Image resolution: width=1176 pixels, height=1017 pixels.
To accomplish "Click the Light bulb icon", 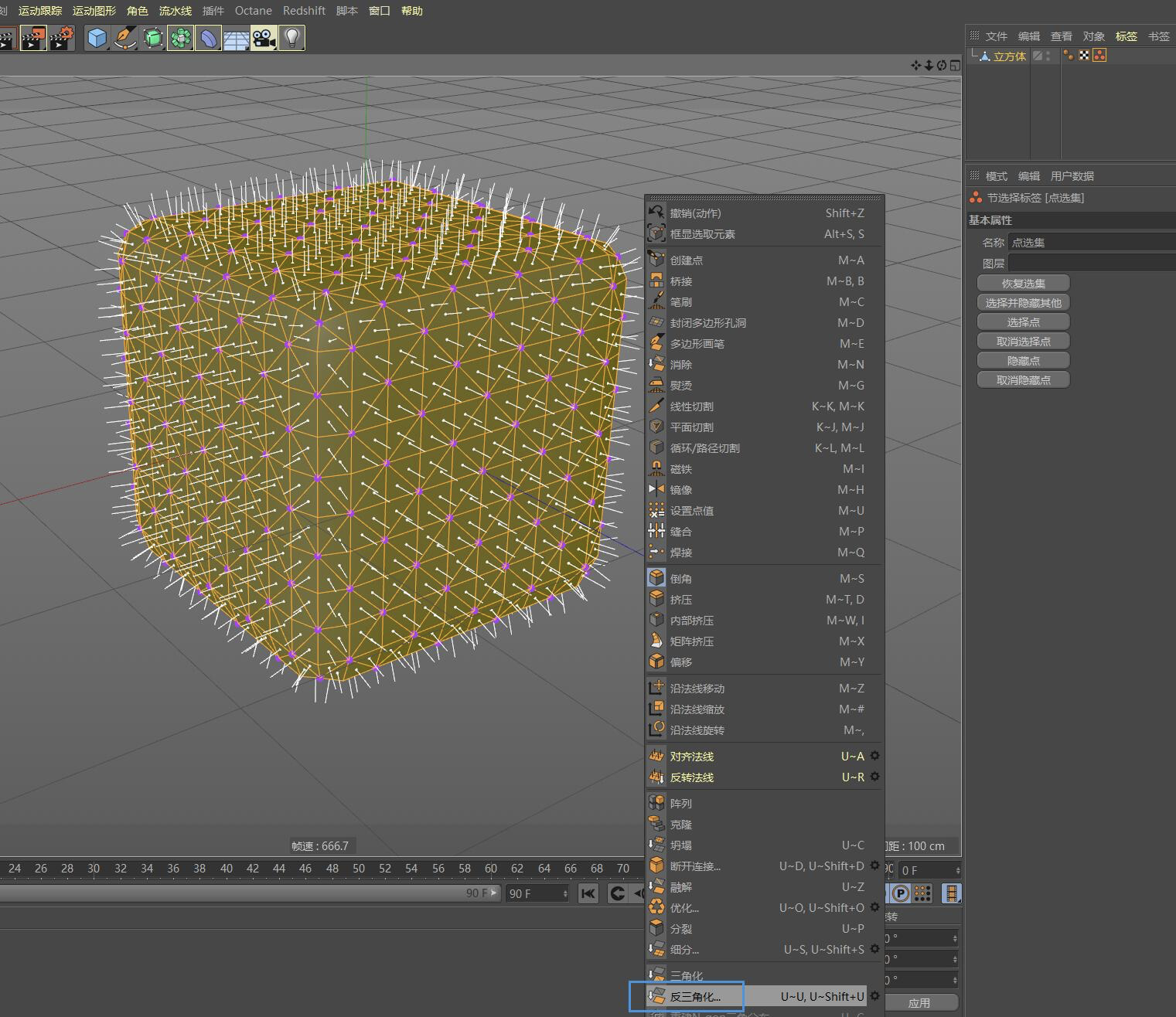I will [x=291, y=38].
